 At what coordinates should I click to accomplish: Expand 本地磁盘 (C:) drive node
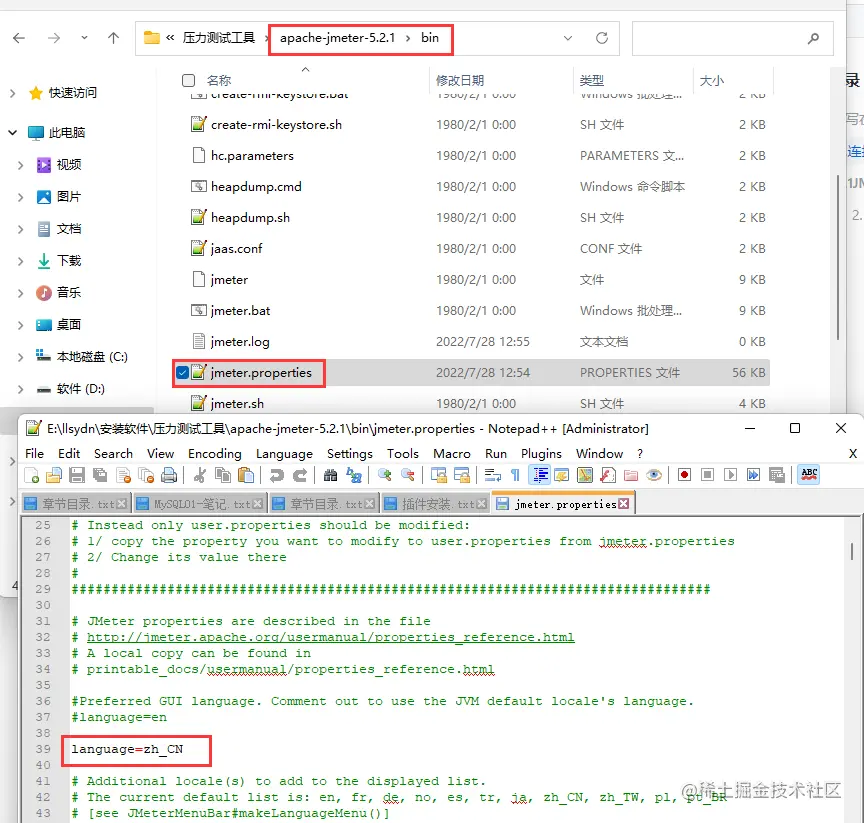click(x=20, y=357)
